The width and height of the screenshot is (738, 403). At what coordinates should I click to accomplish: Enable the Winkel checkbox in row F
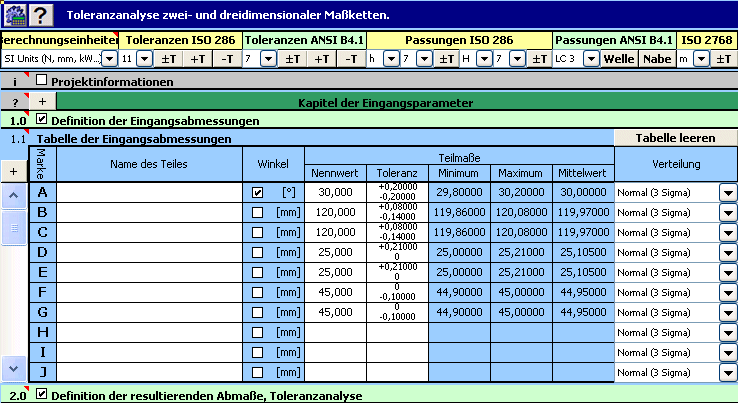tap(257, 292)
